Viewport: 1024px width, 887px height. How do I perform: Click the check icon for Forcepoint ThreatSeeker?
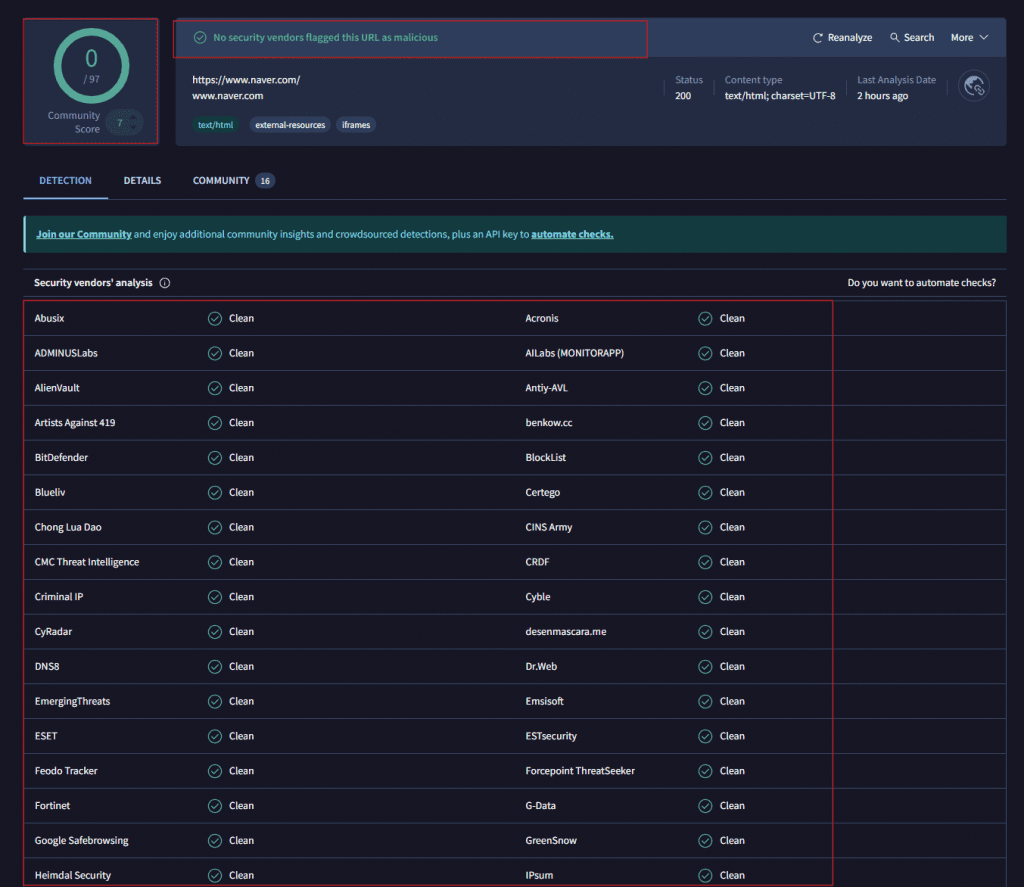[x=705, y=771]
